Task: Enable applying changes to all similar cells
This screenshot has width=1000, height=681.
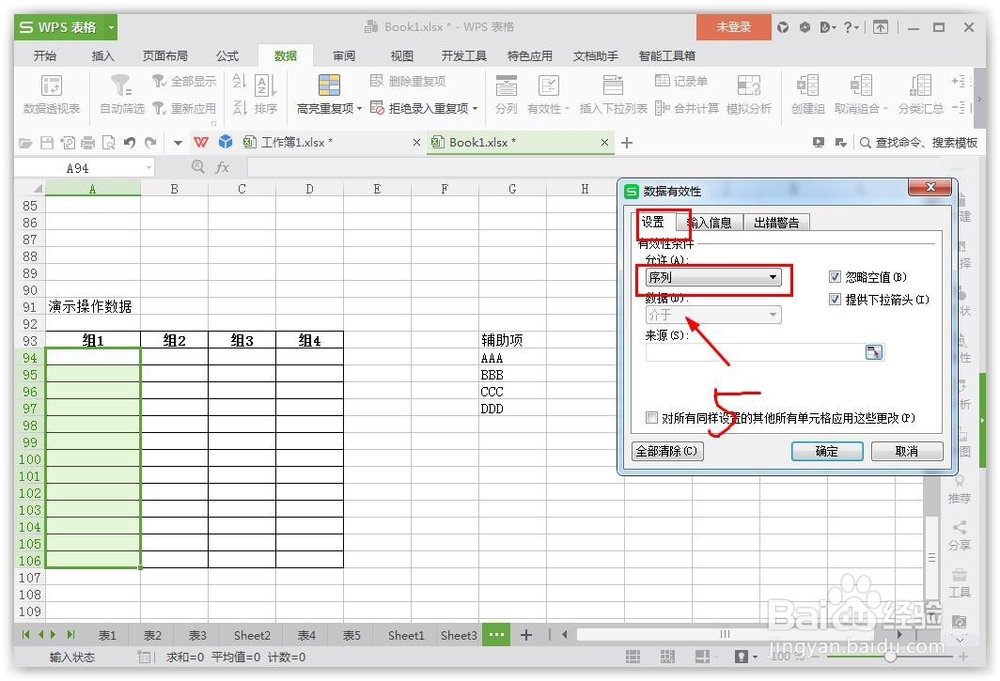Action: point(651,417)
